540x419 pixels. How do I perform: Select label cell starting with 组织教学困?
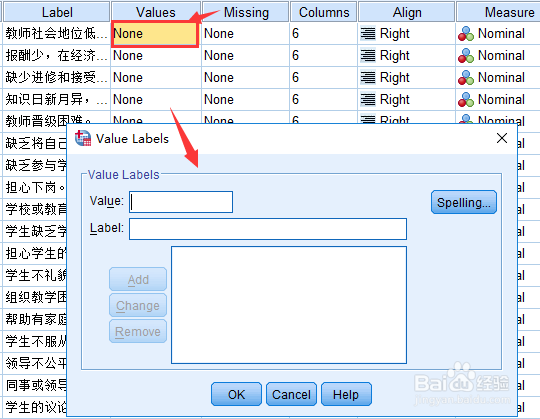pos(35,297)
